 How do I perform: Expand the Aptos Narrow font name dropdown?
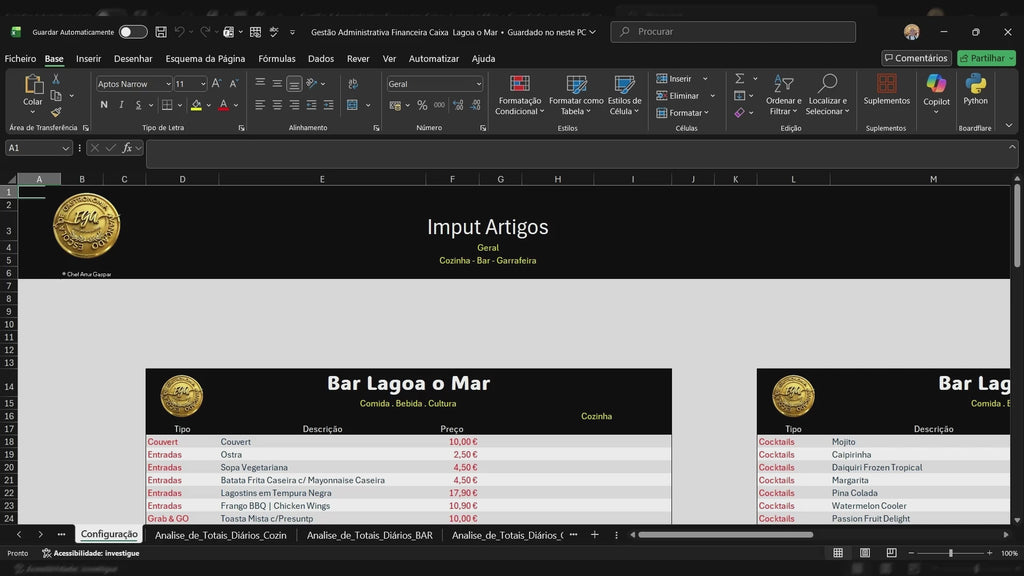click(x=166, y=84)
